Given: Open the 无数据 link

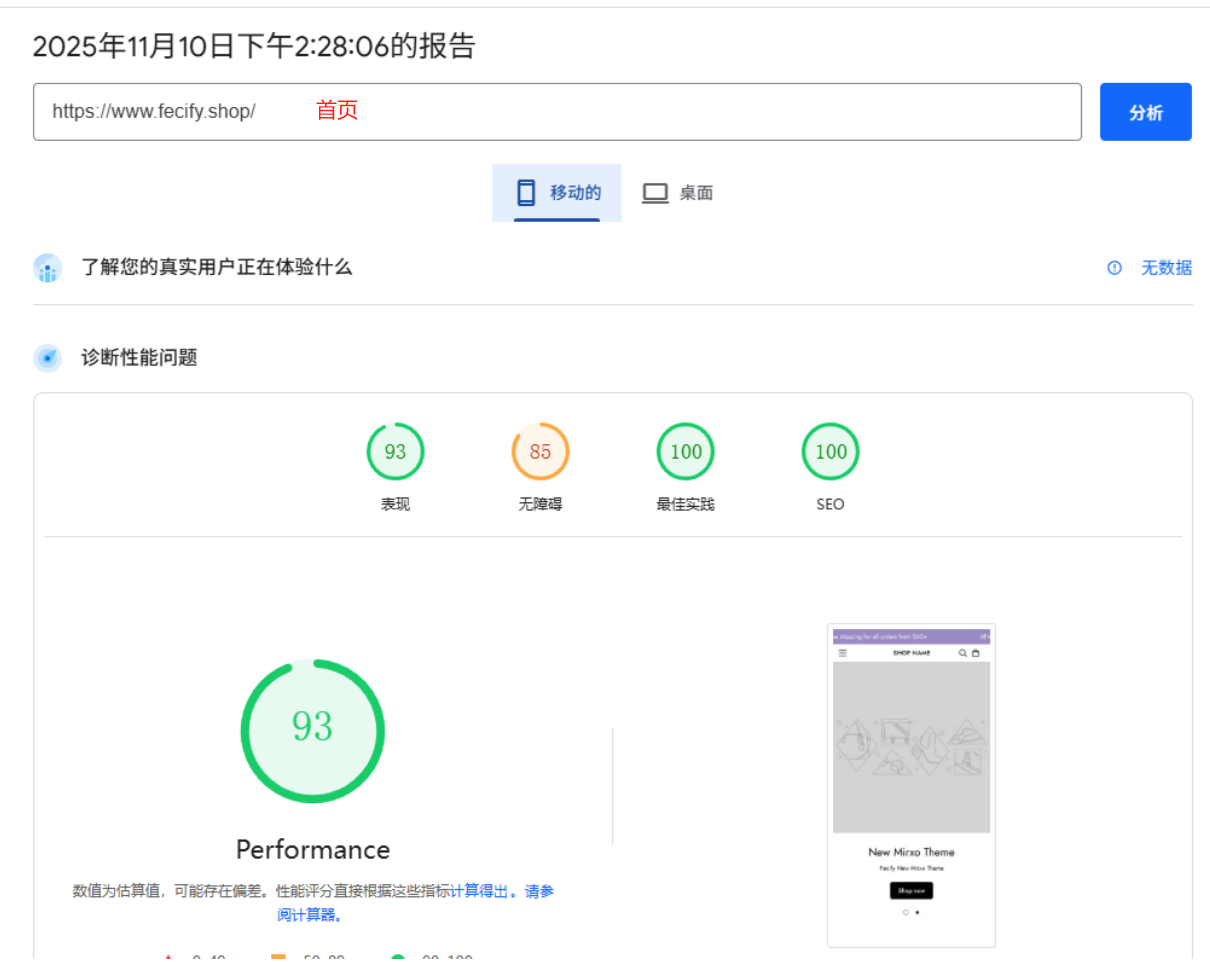Looking at the screenshot, I should tap(1166, 268).
